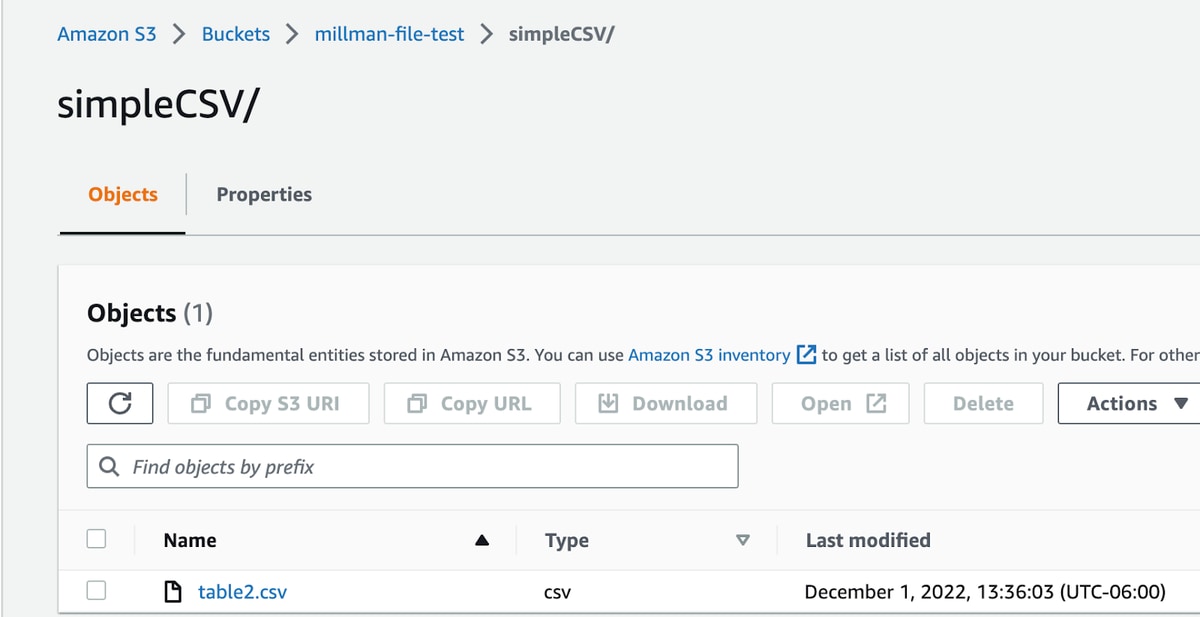Click the copy icon on Copy S3 URI
The height and width of the screenshot is (617, 1200).
202,403
